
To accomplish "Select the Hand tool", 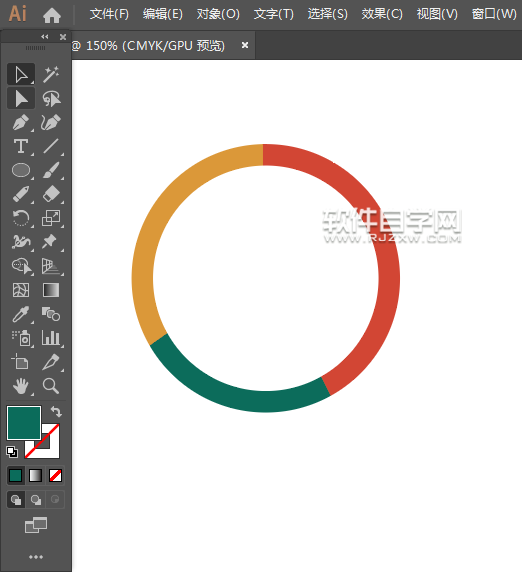I will pyautogui.click(x=21, y=386).
